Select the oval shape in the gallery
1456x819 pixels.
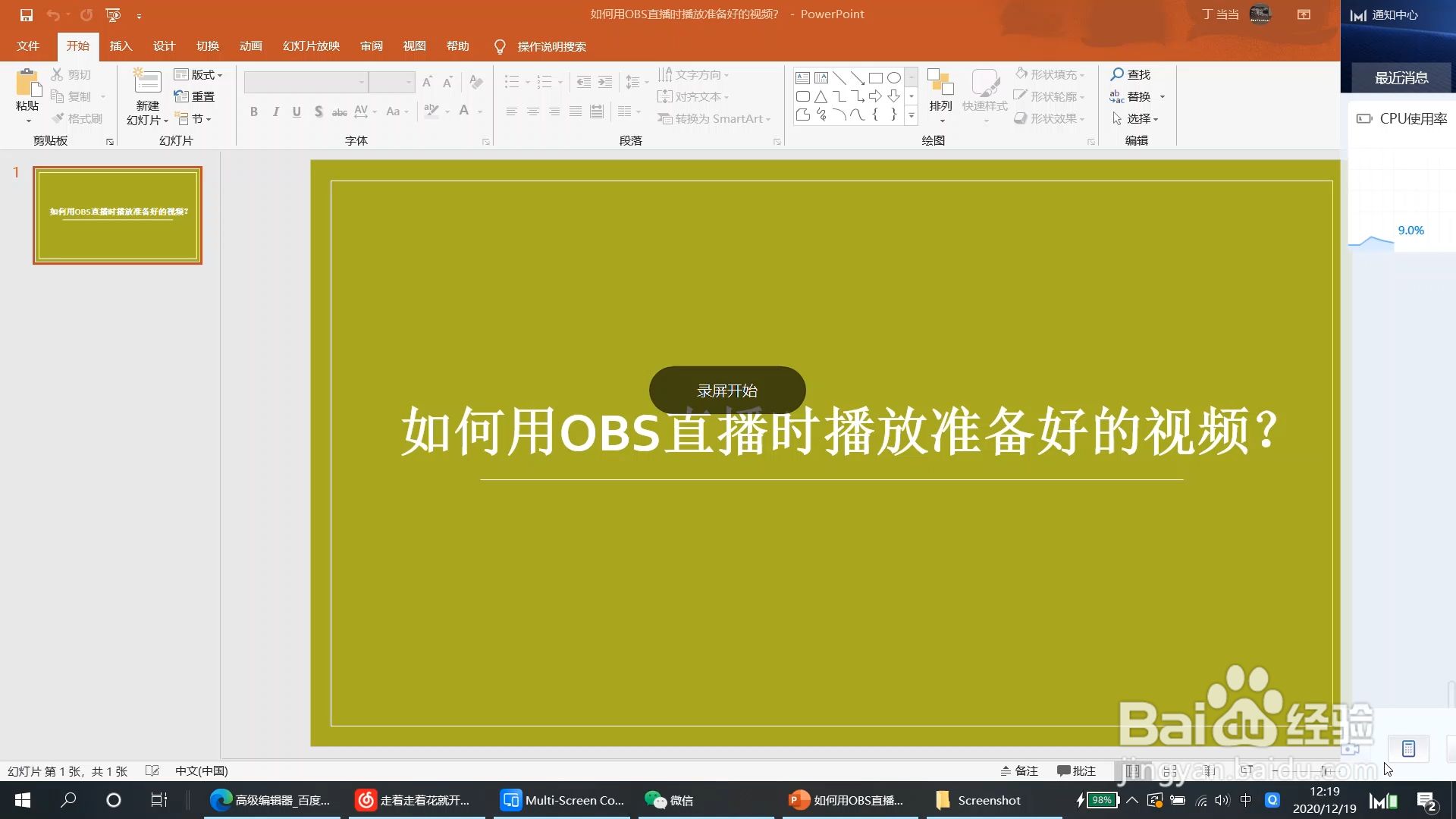click(894, 78)
